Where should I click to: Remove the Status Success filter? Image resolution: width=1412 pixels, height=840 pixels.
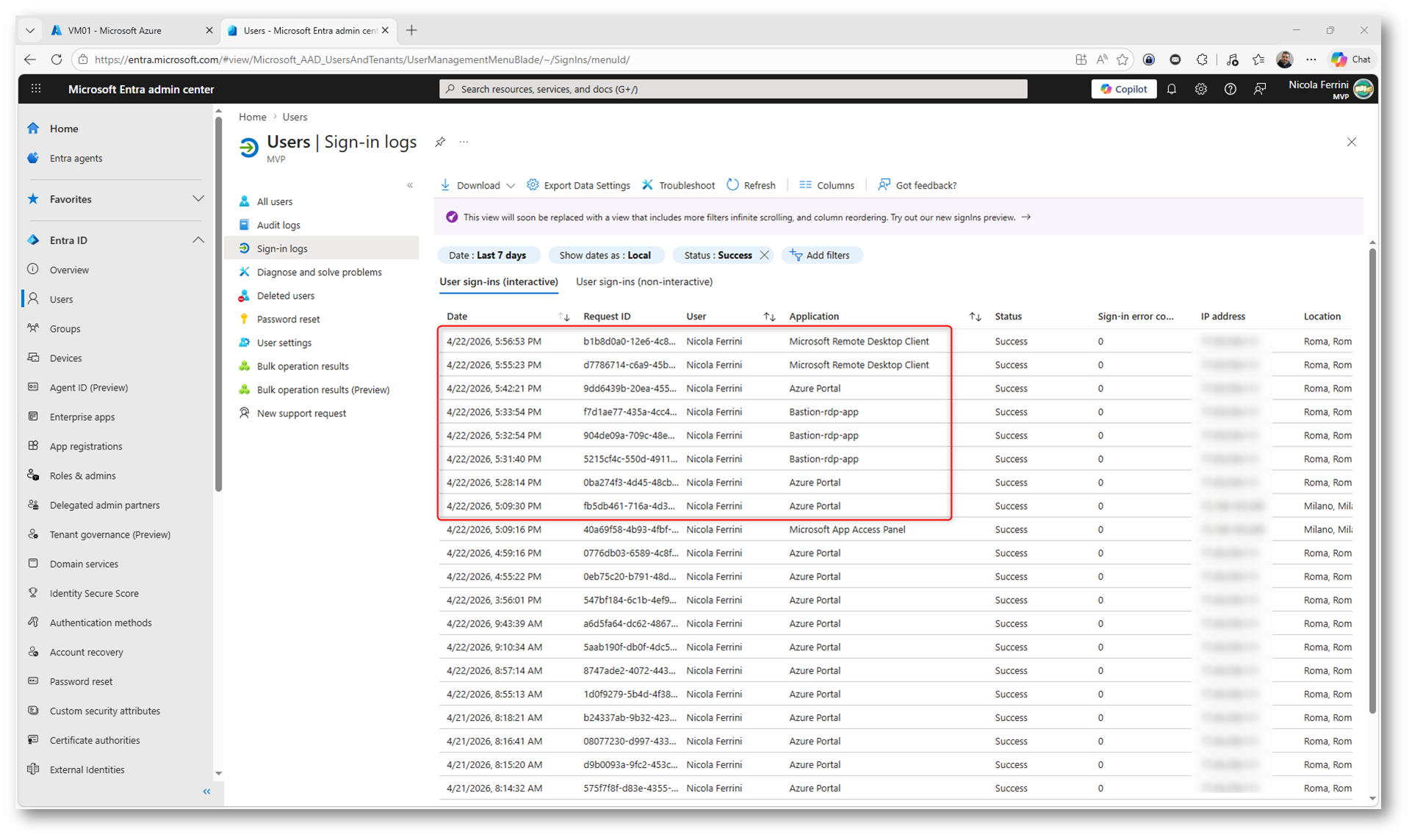click(x=765, y=255)
